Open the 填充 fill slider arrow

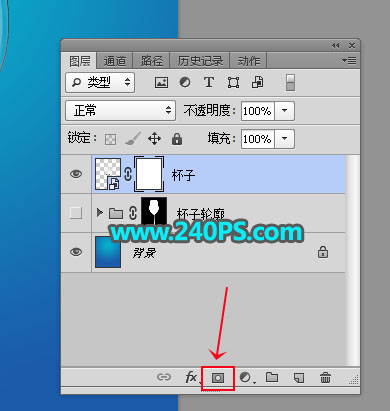[284, 139]
